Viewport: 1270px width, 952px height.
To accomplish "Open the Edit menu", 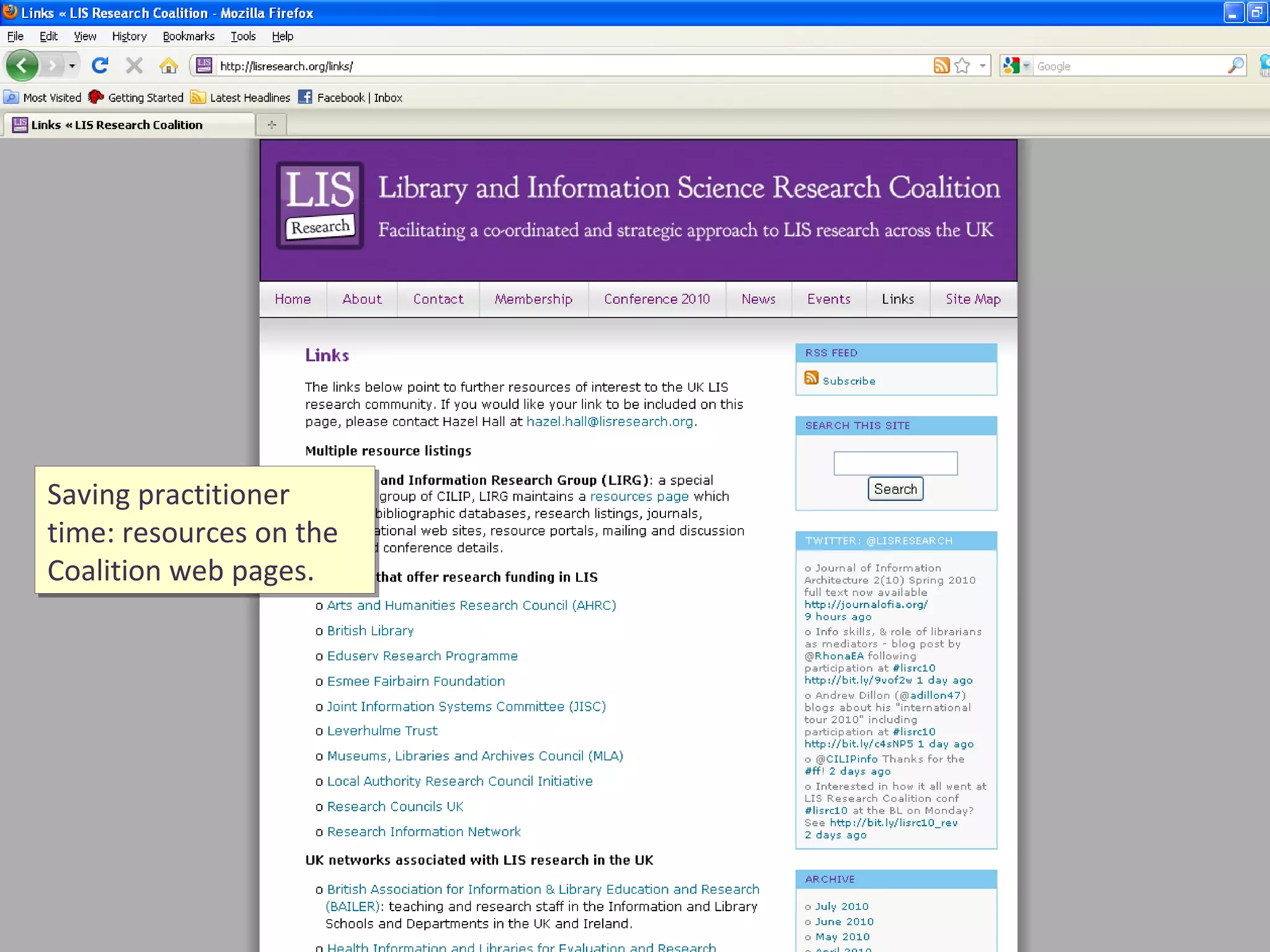I will tap(48, 36).
